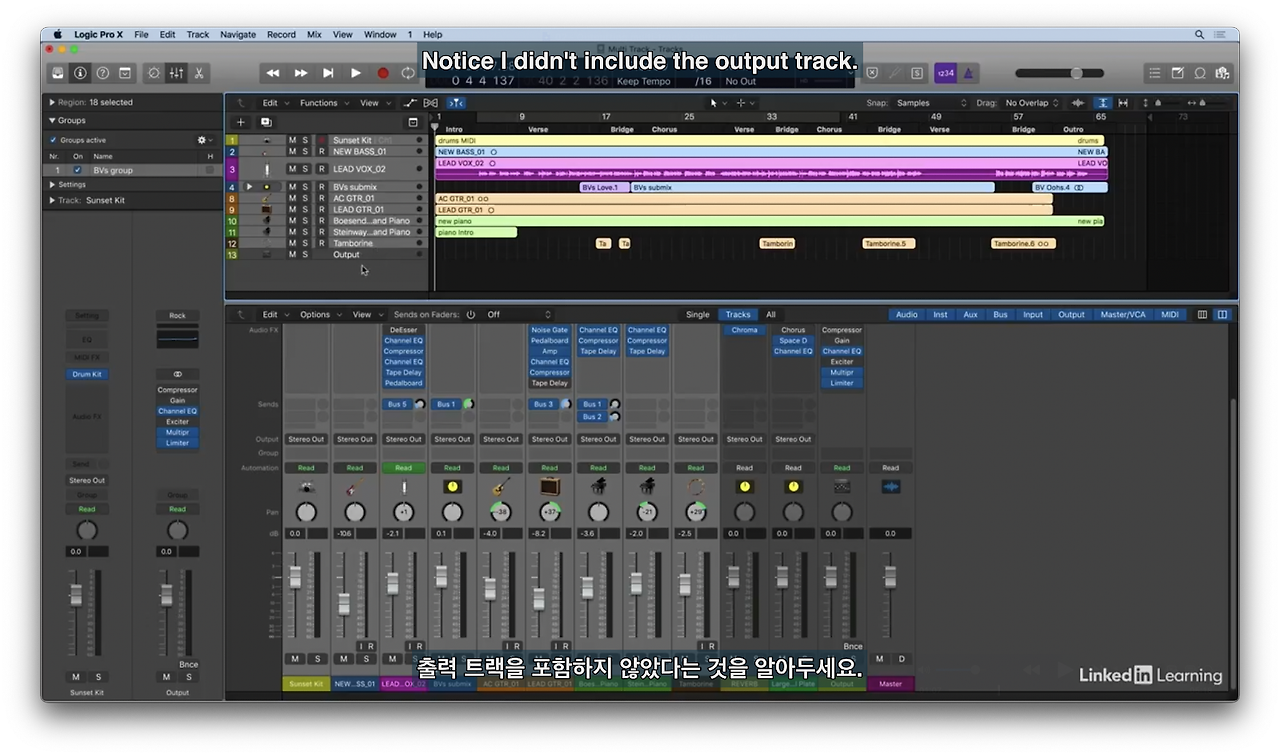Toggle the Bus channel filter button
This screenshot has height=756, width=1280.
click(1000, 314)
